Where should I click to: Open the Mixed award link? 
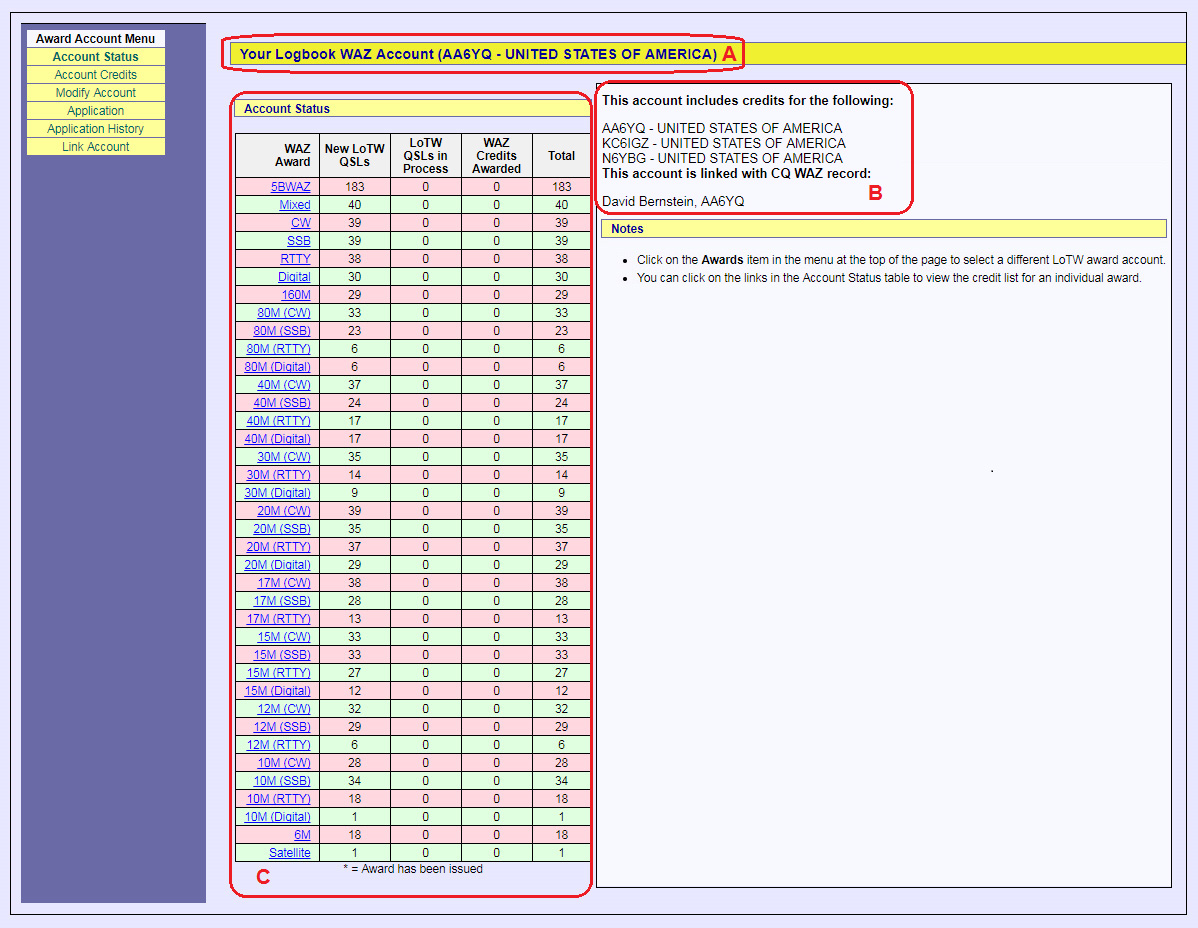point(294,205)
